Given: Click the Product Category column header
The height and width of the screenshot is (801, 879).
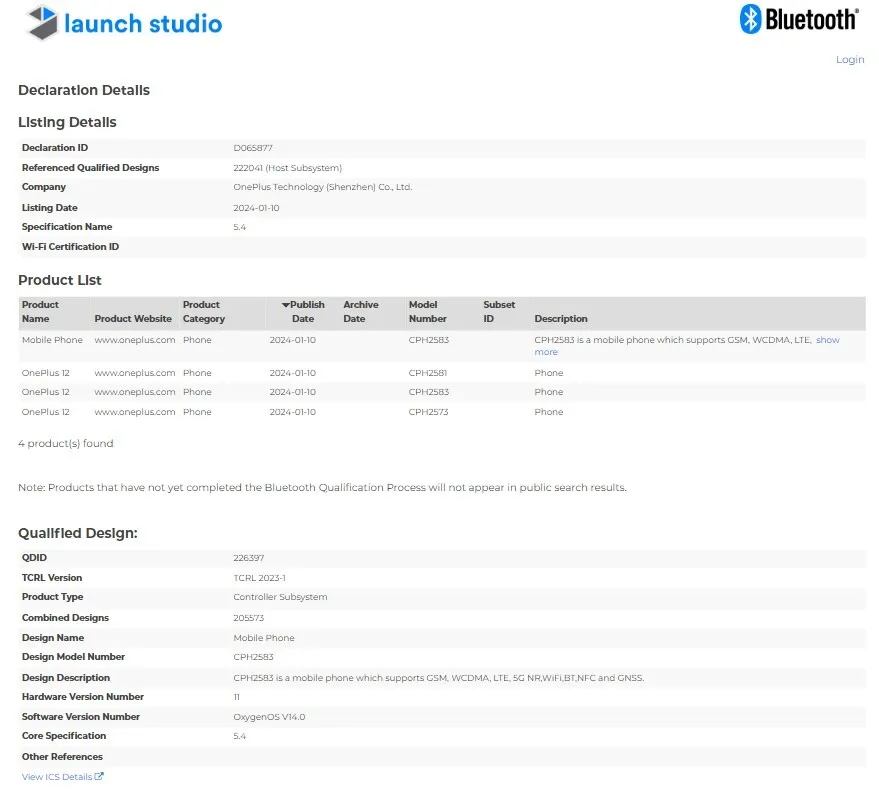Looking at the screenshot, I should (203, 311).
